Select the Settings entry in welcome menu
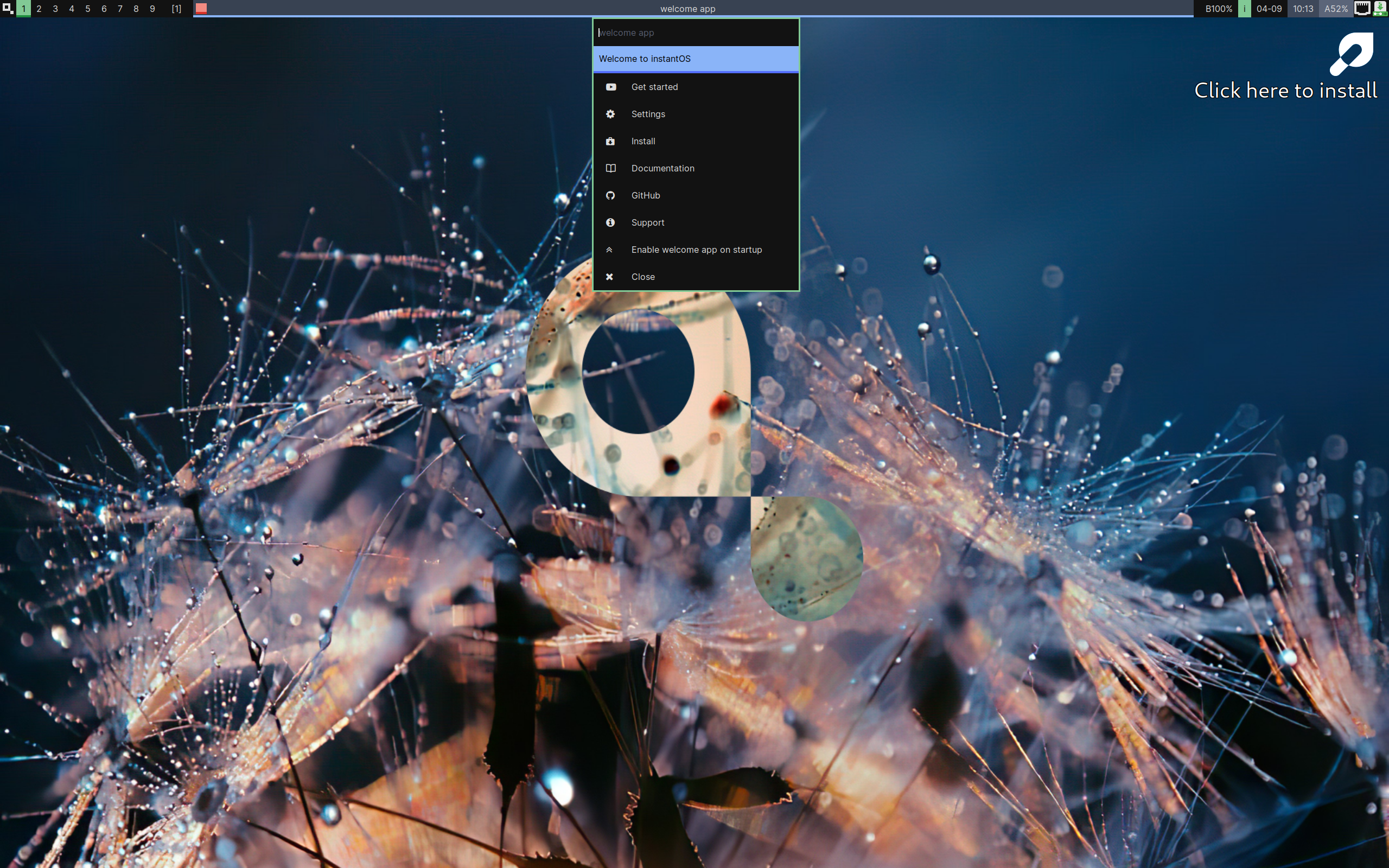This screenshot has width=1389, height=868. click(696, 114)
